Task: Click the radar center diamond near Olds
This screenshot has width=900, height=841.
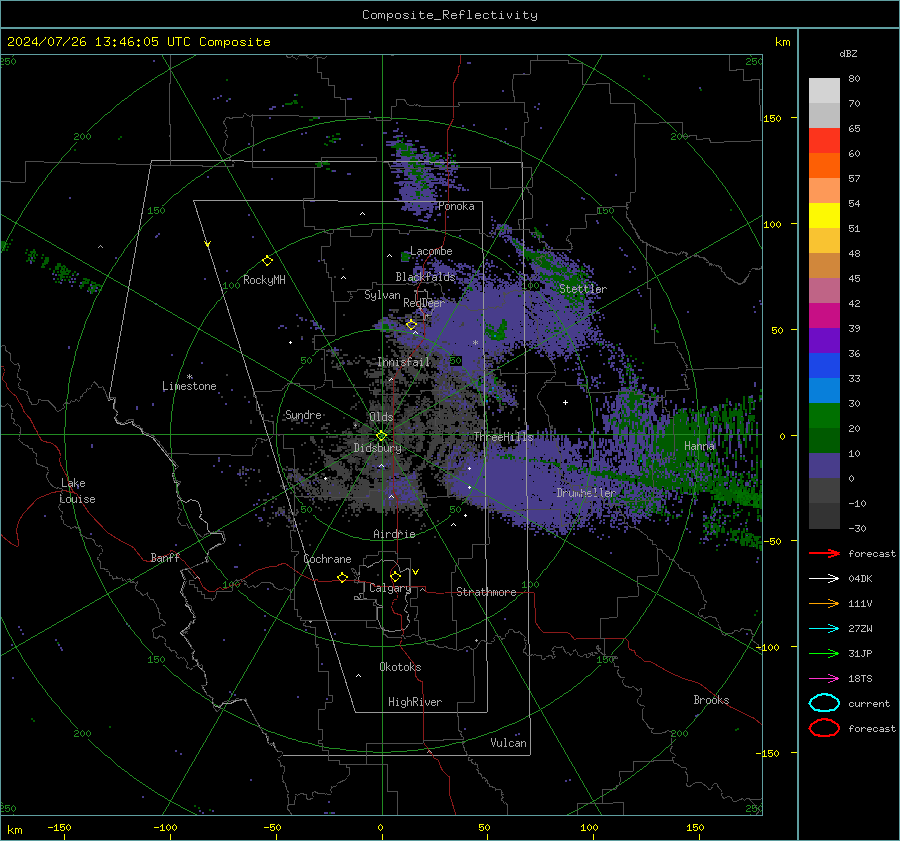Action: point(381,436)
